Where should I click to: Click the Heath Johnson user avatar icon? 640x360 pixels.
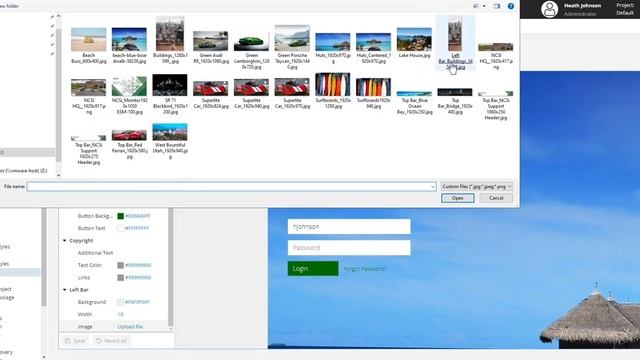(549, 9)
